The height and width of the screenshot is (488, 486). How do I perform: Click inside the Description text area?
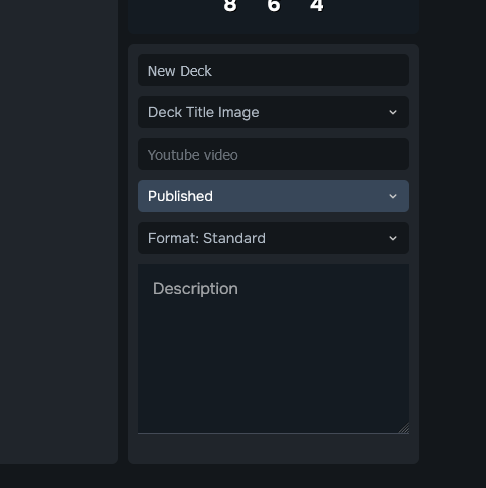coord(273,349)
